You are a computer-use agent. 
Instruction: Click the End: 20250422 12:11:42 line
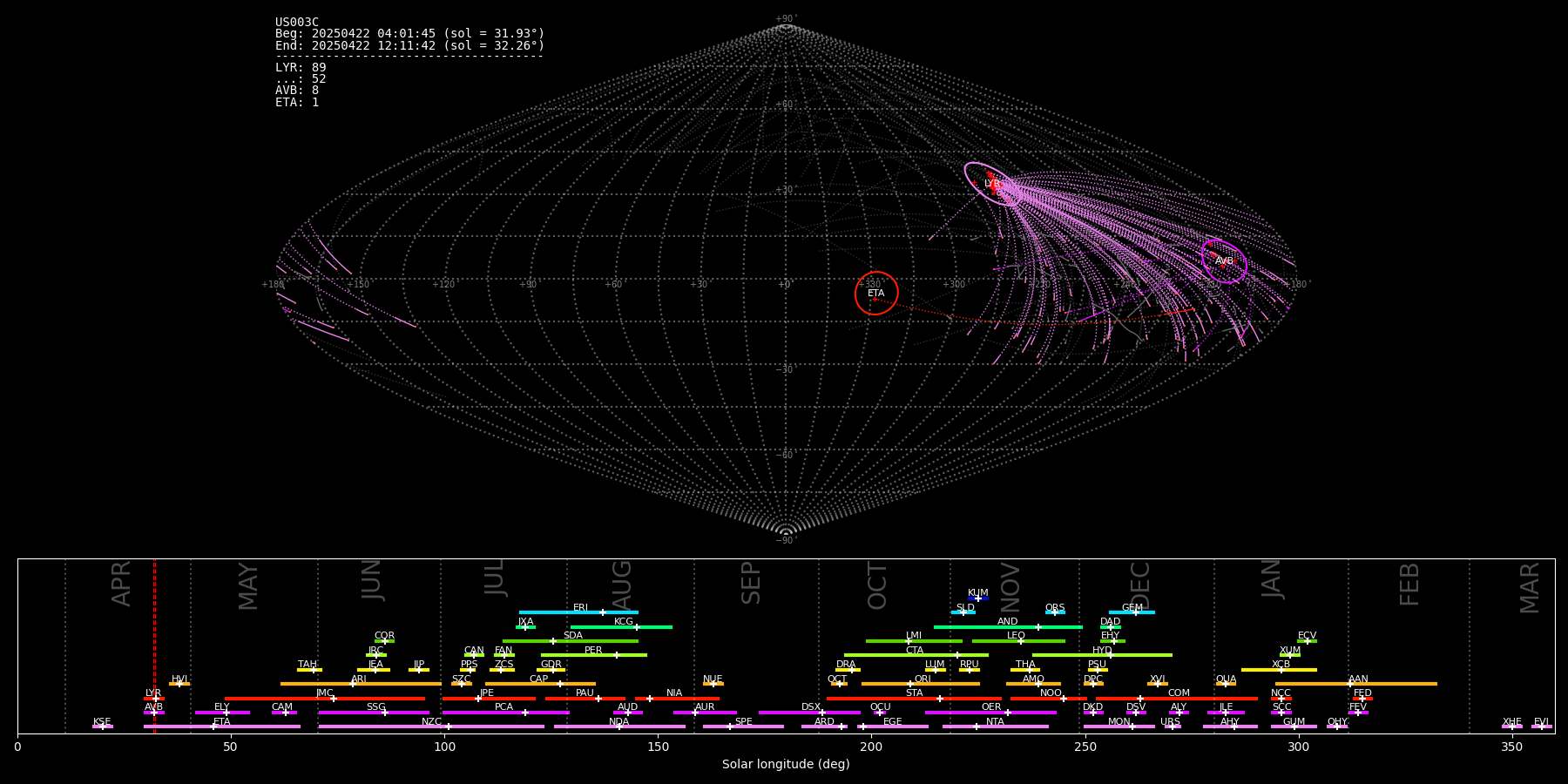[x=409, y=45]
